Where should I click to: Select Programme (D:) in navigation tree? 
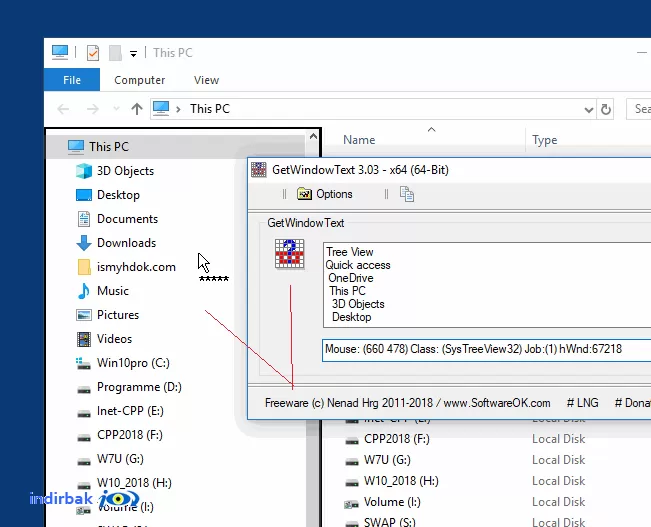pyautogui.click(x=139, y=387)
